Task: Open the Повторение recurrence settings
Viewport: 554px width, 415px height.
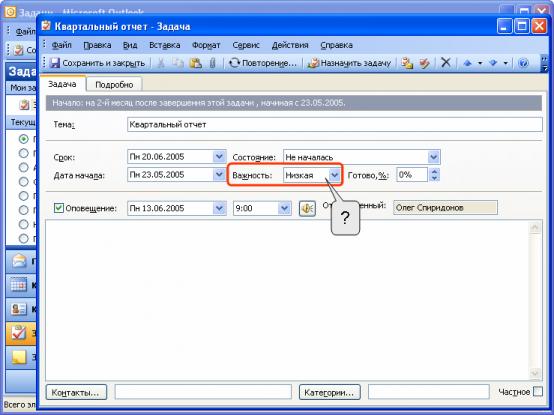Action: click(x=263, y=63)
